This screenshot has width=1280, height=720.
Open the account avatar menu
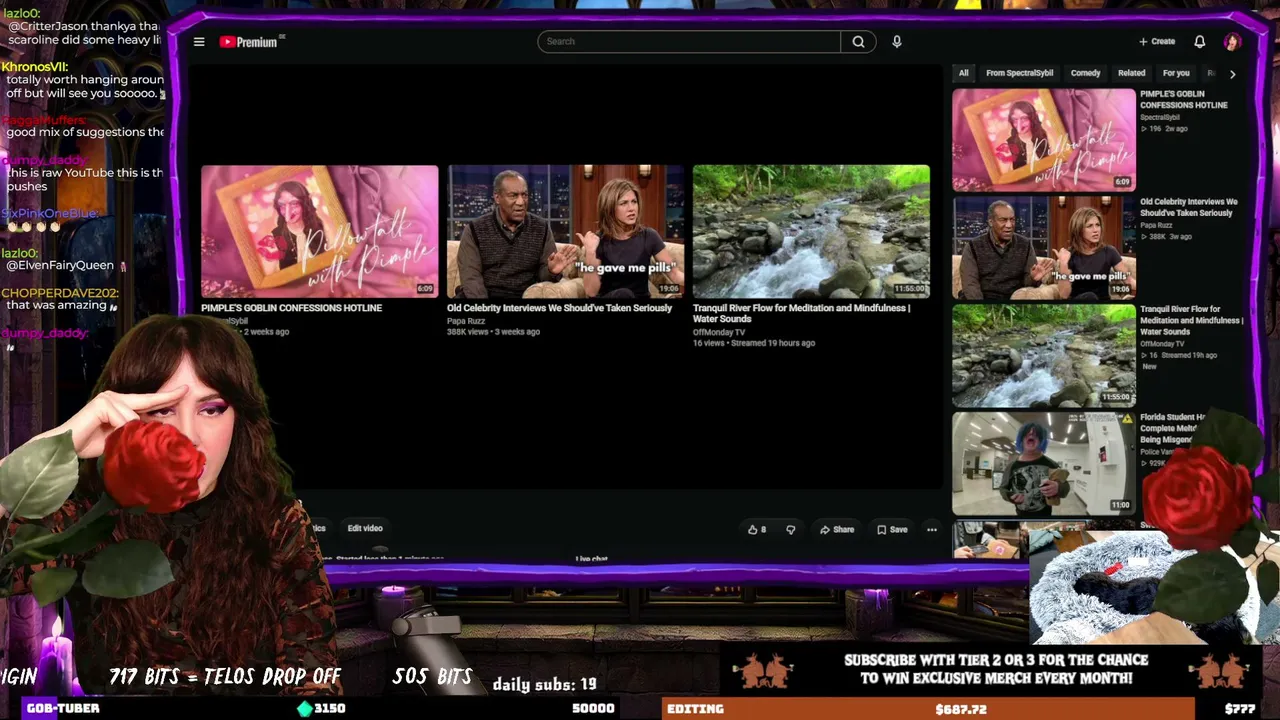click(1231, 41)
